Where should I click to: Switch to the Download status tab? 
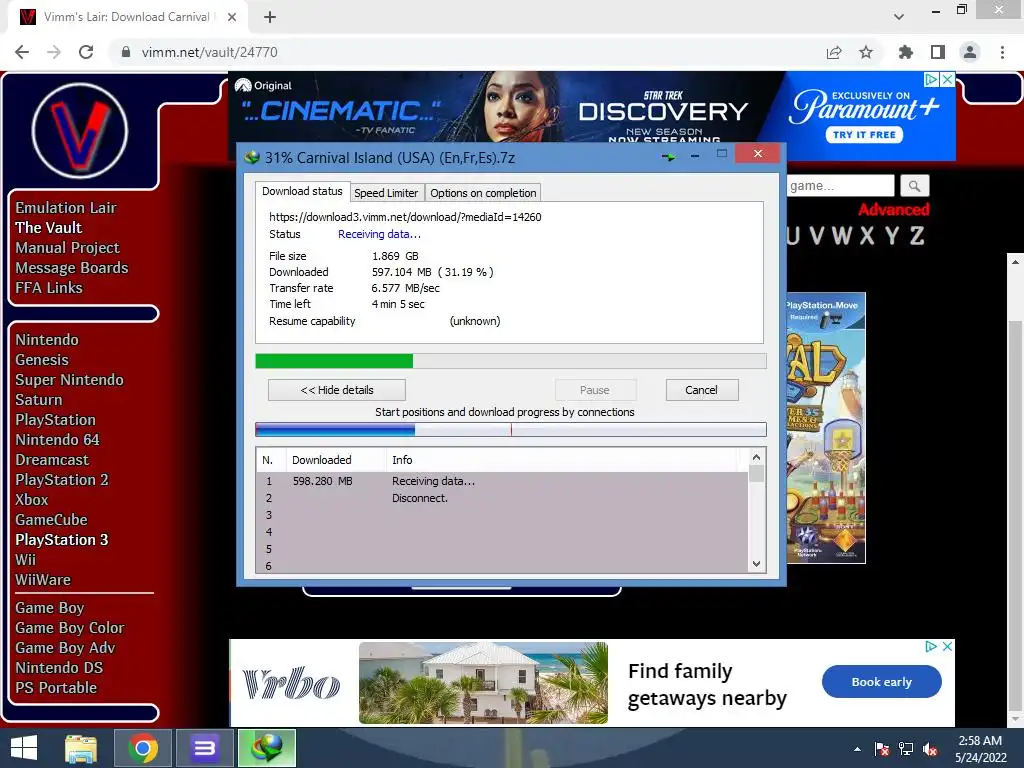(x=302, y=191)
